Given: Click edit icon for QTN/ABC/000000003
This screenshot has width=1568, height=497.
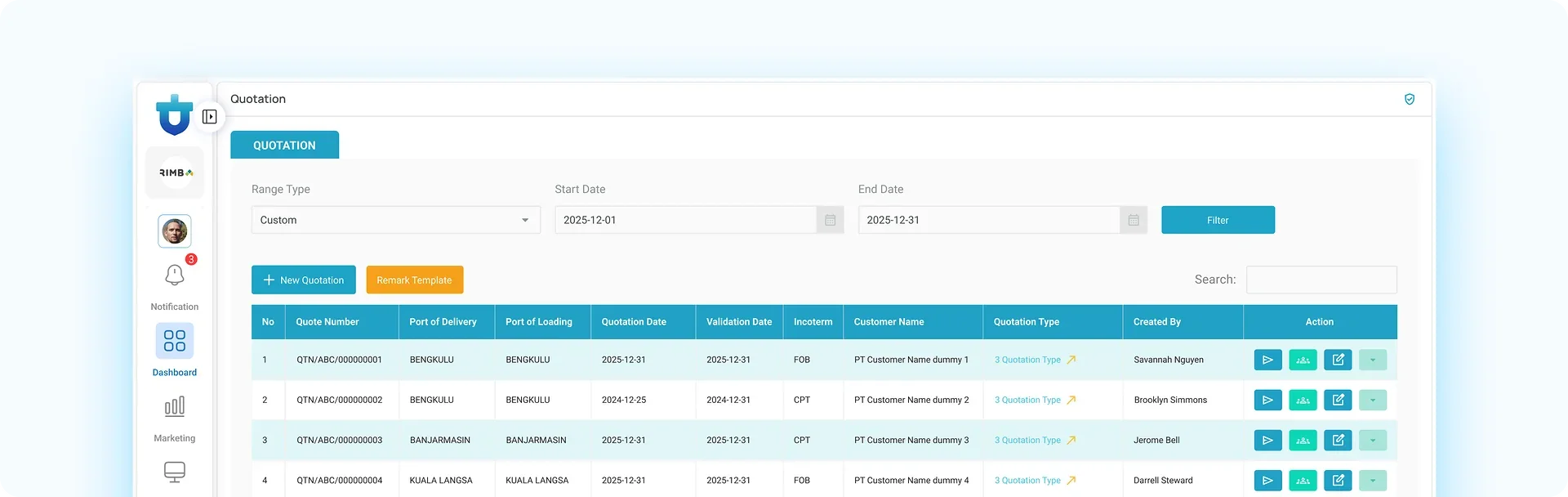Looking at the screenshot, I should pyautogui.click(x=1338, y=440).
